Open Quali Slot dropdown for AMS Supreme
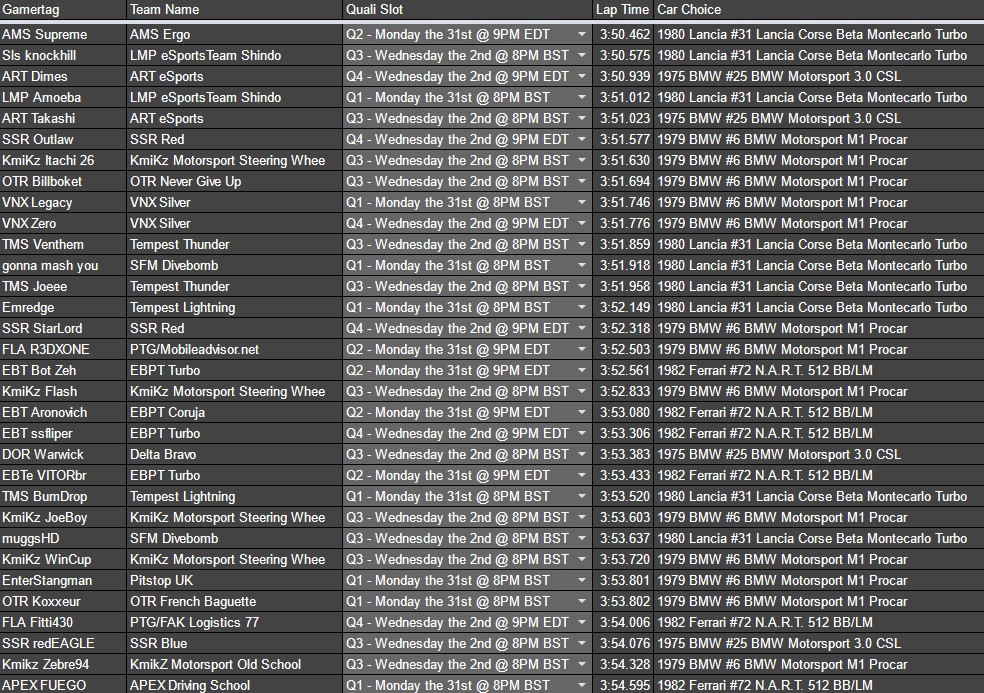Image resolution: width=984 pixels, height=693 pixels. [582, 35]
